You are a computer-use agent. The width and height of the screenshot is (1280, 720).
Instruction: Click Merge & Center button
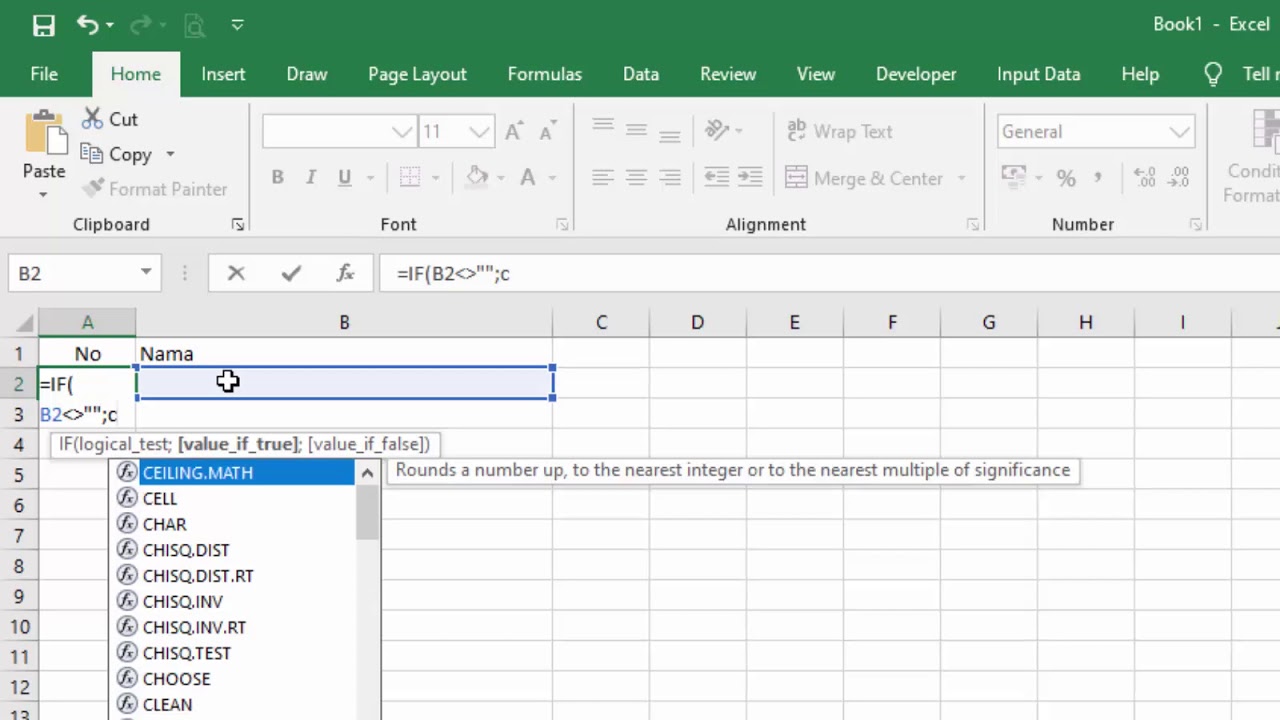click(x=864, y=178)
